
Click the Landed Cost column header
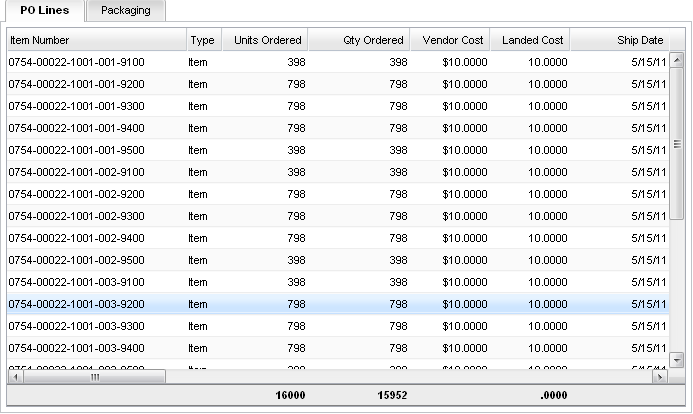[531, 40]
